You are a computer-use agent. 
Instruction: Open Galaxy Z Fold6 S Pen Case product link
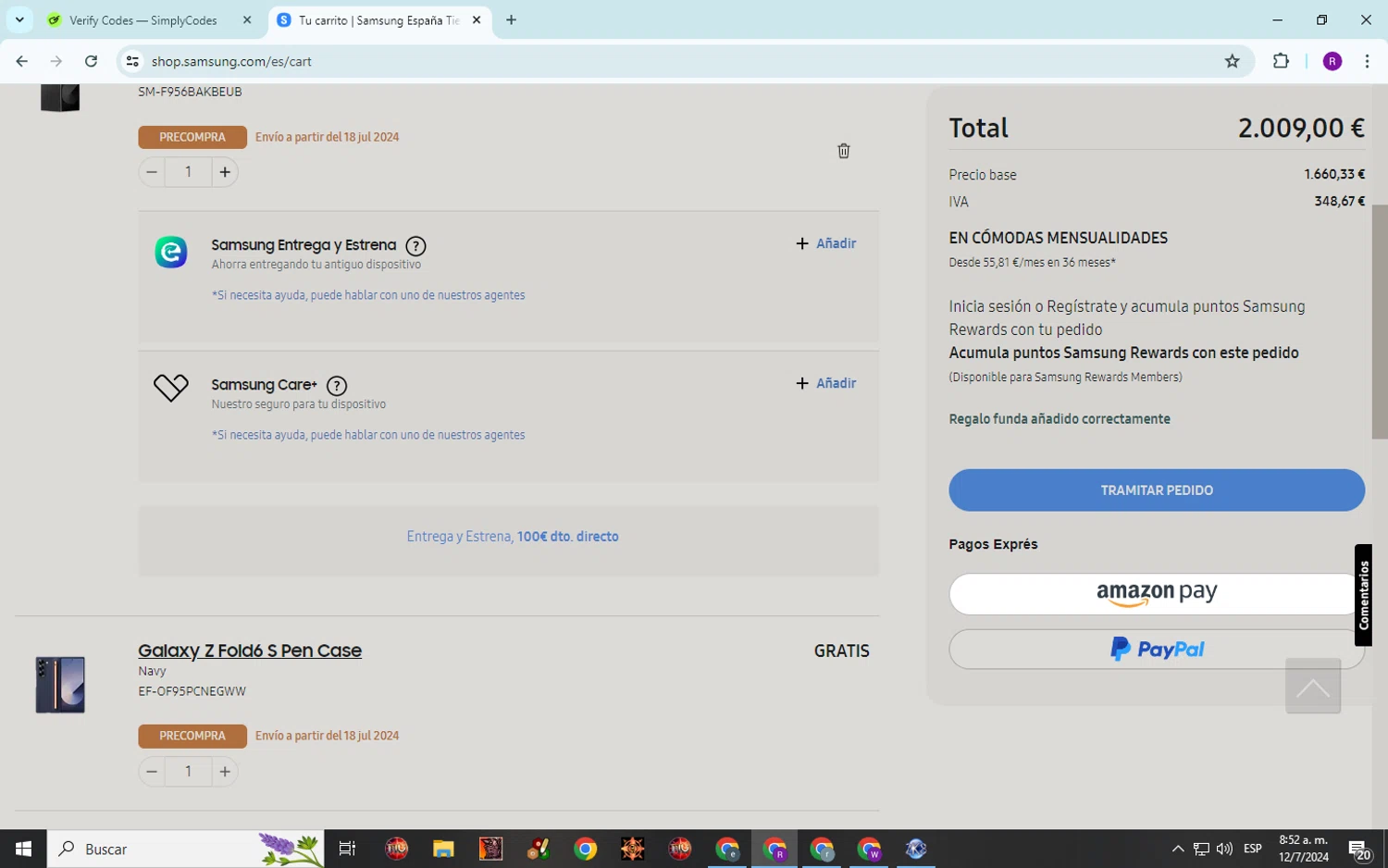click(250, 651)
